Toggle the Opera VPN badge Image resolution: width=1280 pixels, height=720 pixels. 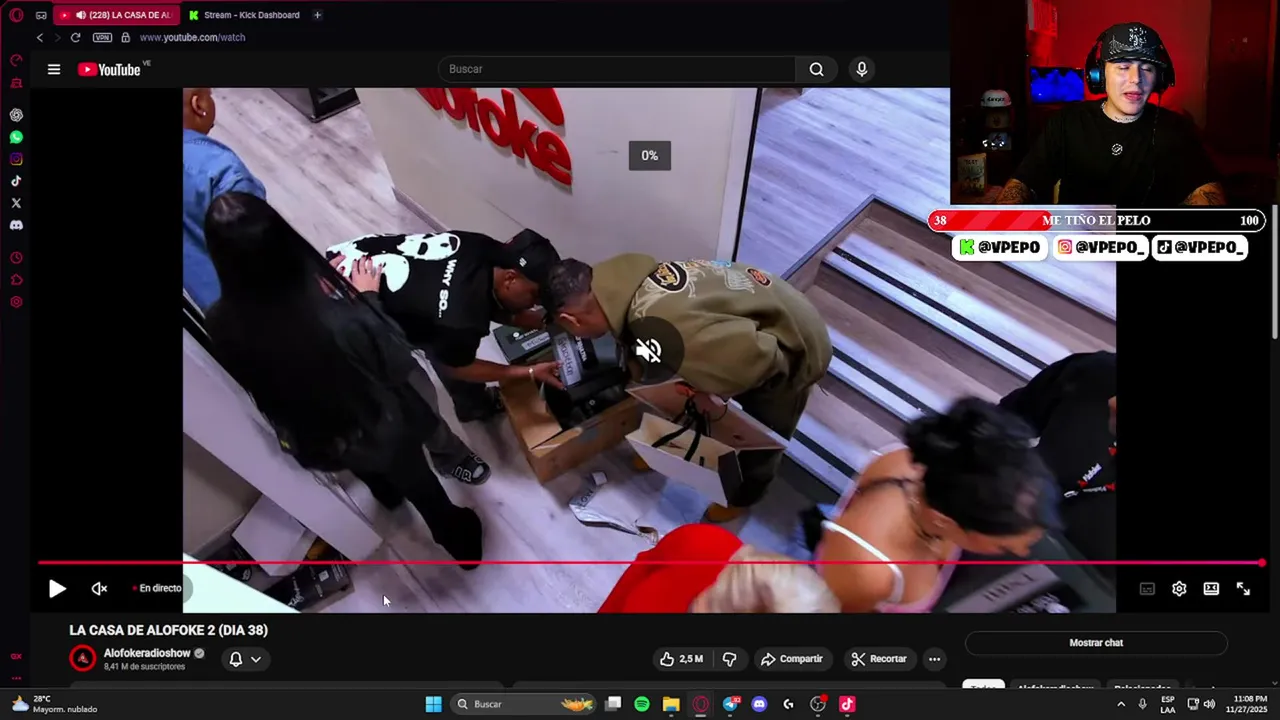[x=102, y=37]
